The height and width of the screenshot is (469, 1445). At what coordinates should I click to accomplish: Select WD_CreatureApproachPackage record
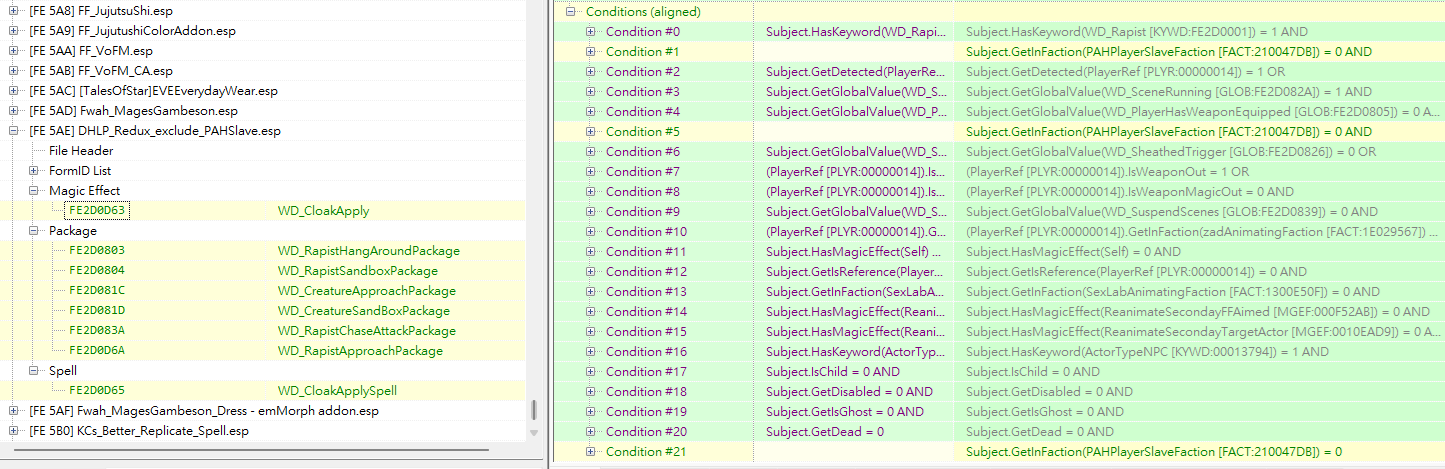tap(367, 291)
